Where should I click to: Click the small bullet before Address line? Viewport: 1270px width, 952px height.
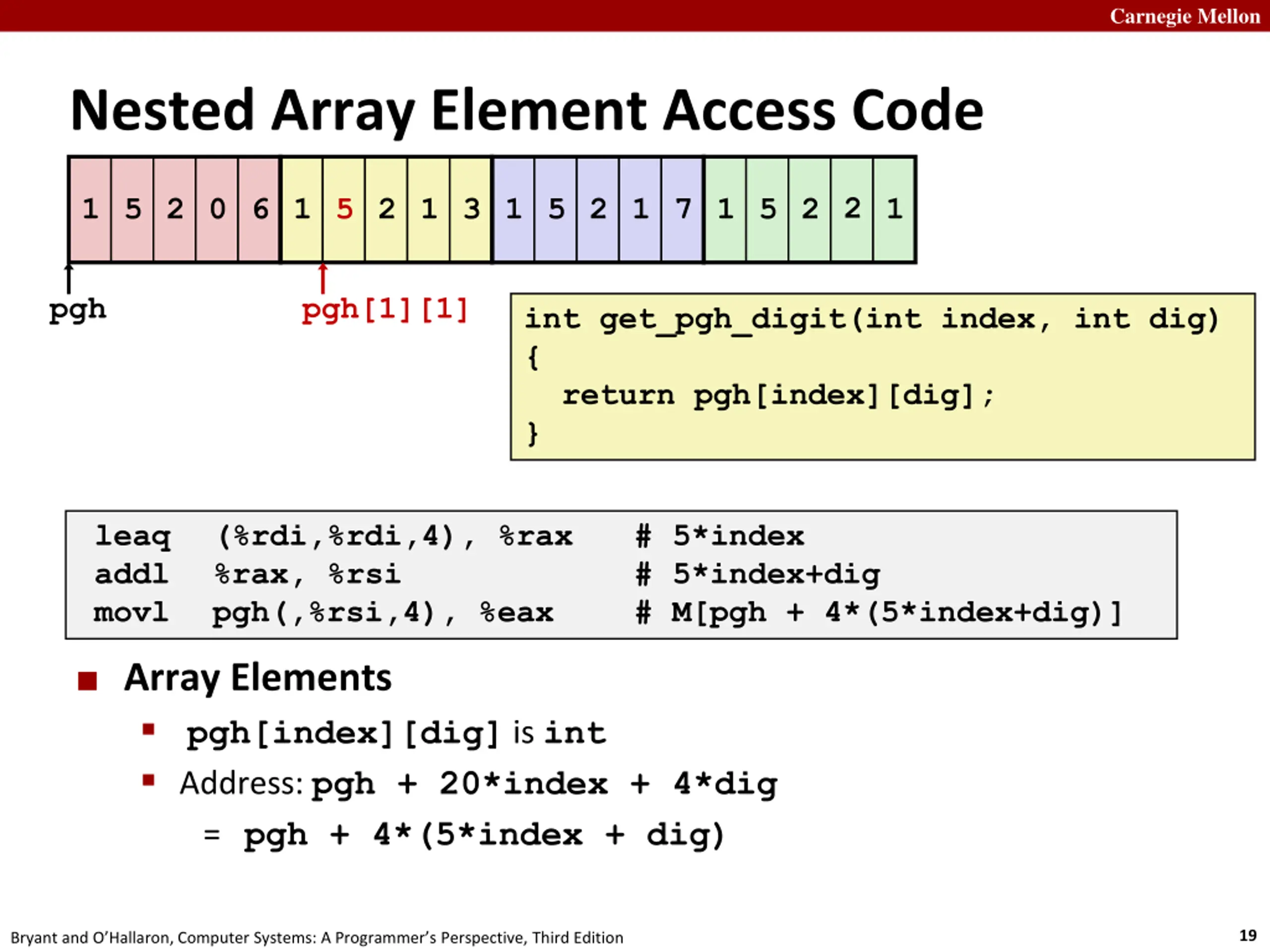pos(149,780)
